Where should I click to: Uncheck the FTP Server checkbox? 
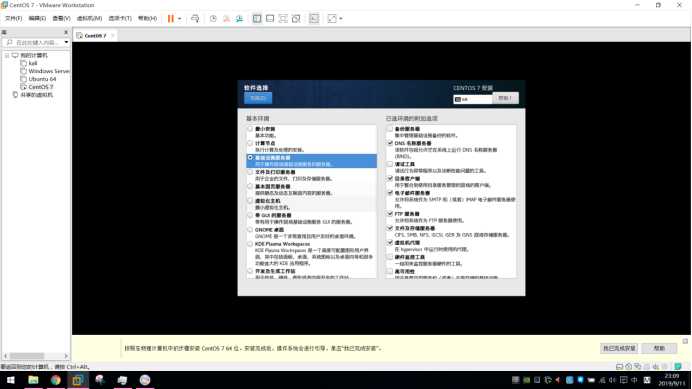pos(390,214)
